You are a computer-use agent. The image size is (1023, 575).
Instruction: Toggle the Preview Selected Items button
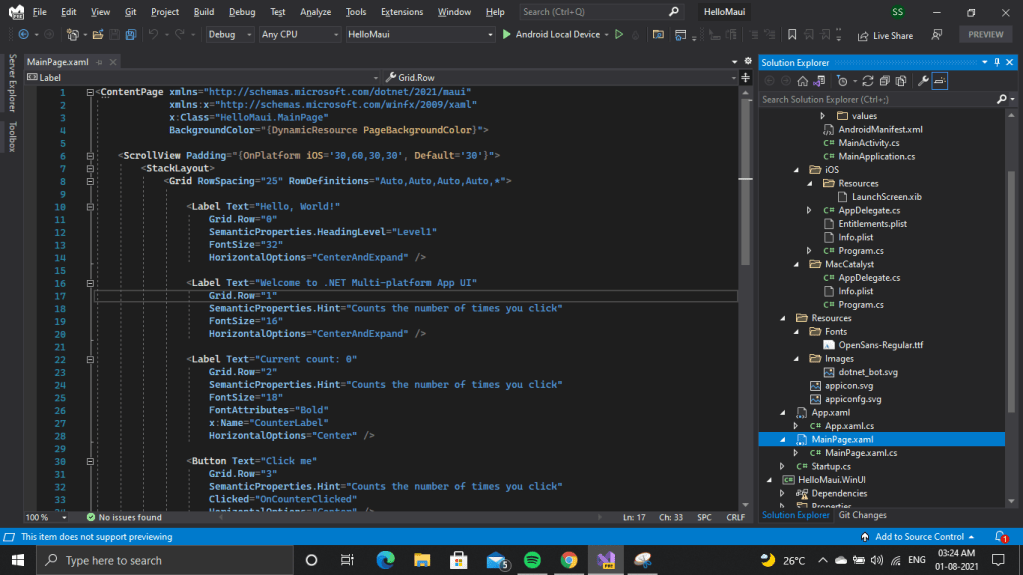point(940,81)
